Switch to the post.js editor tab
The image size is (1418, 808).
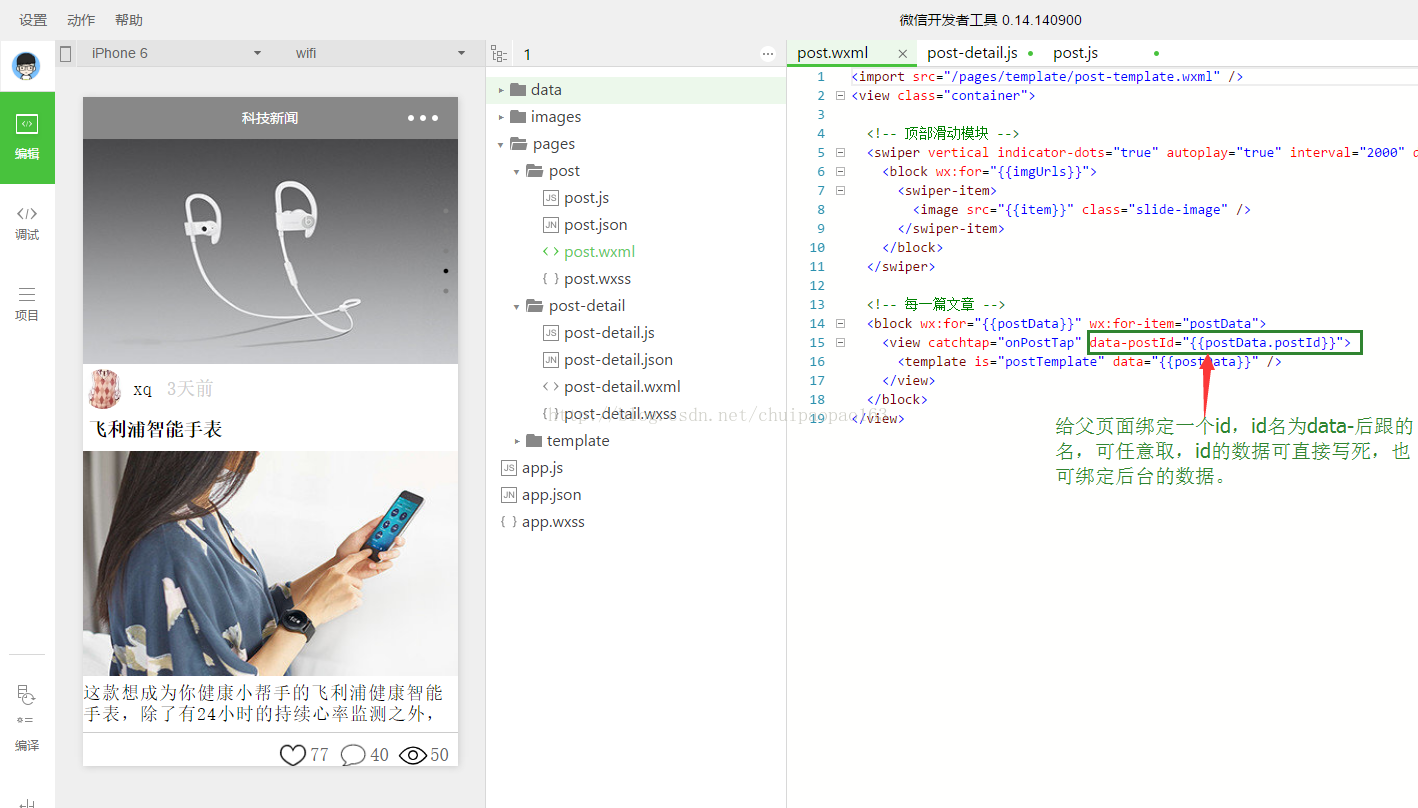click(x=1075, y=53)
